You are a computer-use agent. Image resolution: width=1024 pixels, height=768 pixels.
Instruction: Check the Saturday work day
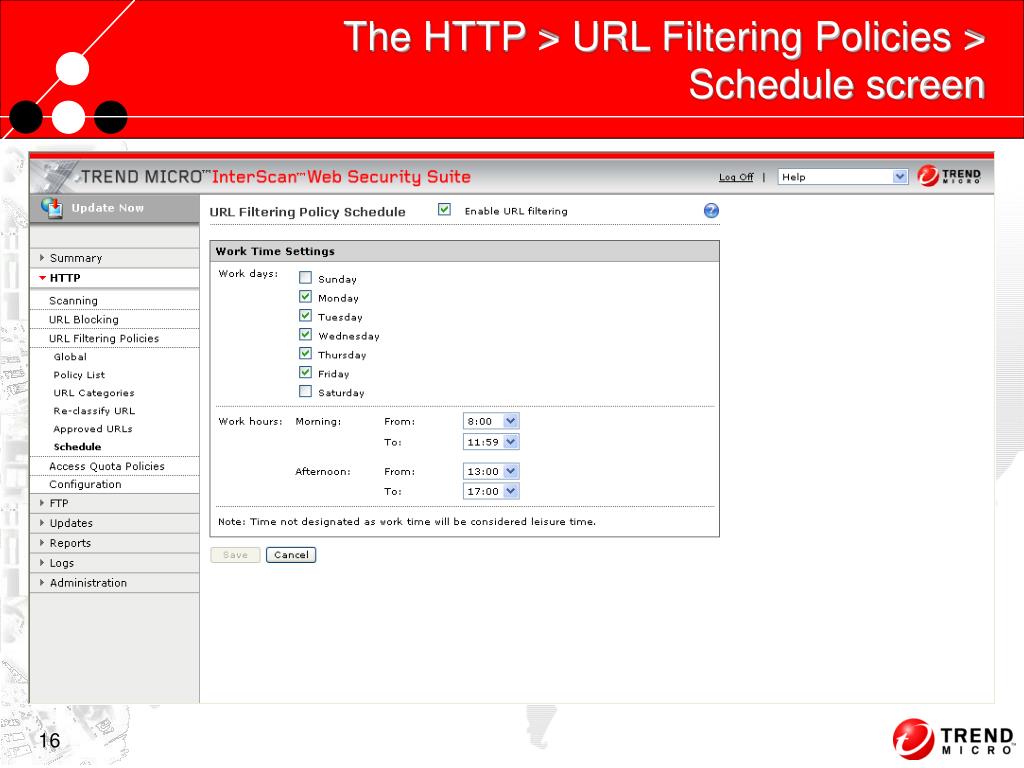305,391
